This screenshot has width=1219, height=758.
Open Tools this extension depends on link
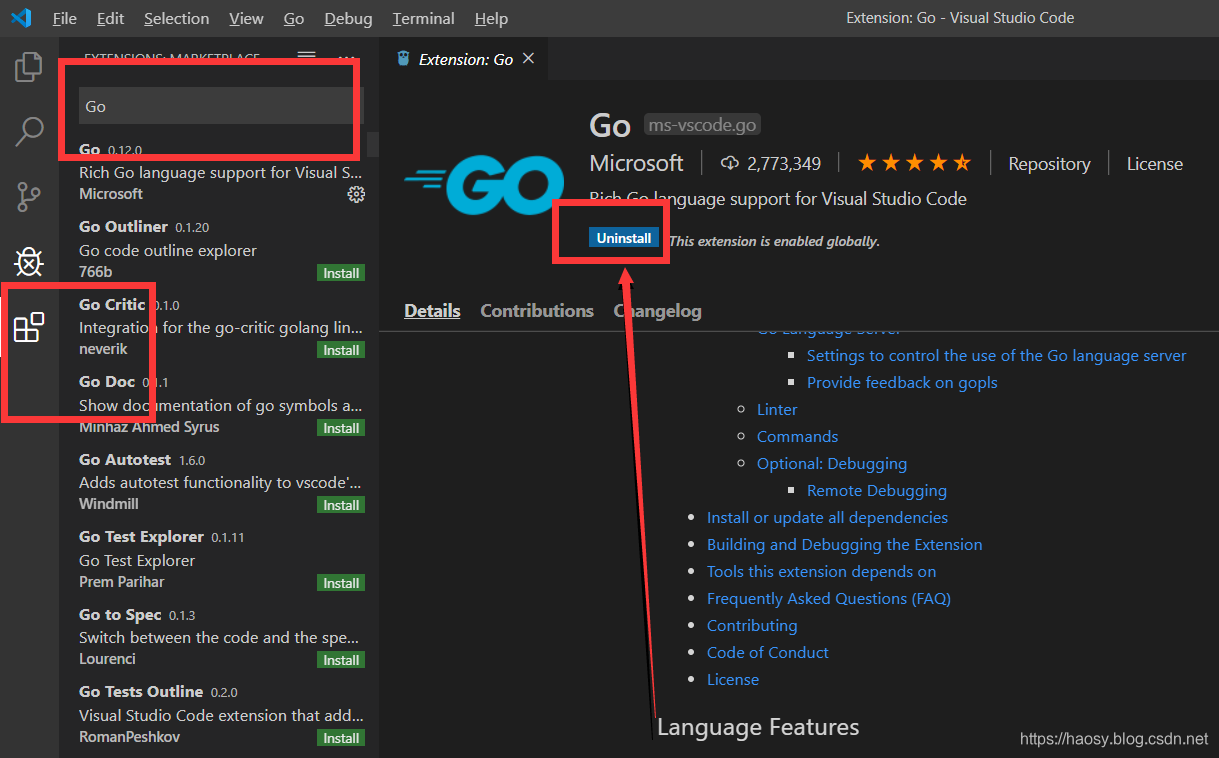821,572
